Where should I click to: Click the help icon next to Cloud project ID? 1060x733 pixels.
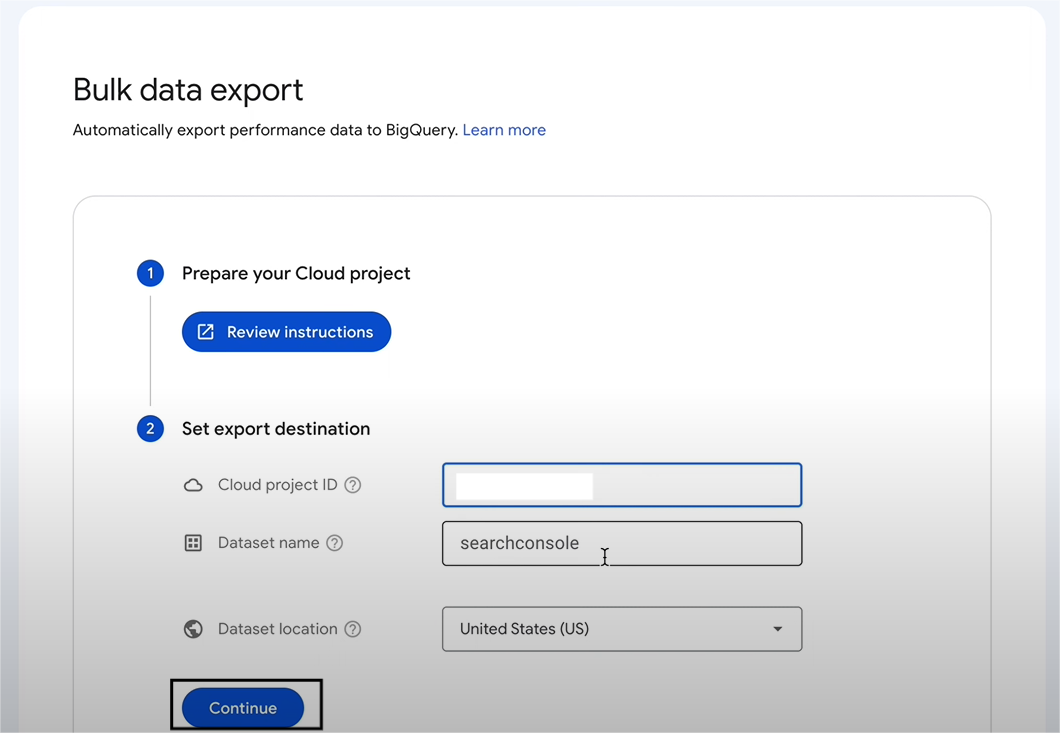click(353, 485)
